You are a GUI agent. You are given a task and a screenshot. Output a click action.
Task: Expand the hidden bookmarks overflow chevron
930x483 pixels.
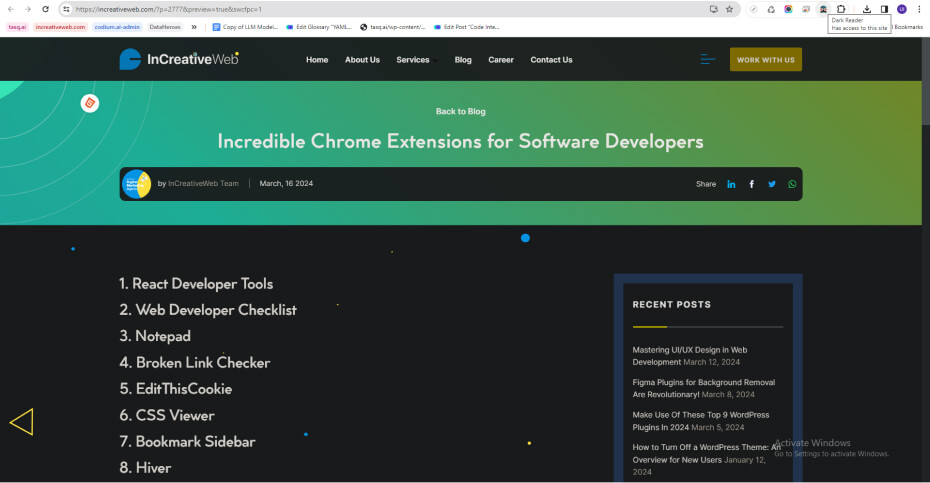pyautogui.click(x=193, y=27)
